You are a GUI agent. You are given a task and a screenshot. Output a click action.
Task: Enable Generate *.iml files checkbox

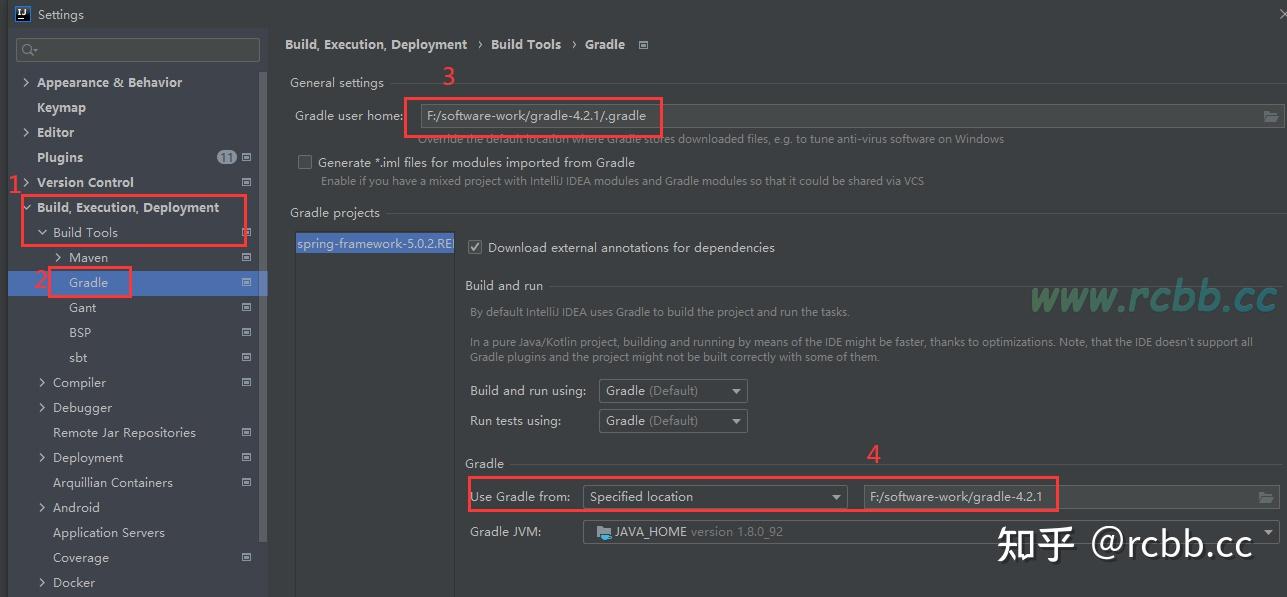pos(305,162)
